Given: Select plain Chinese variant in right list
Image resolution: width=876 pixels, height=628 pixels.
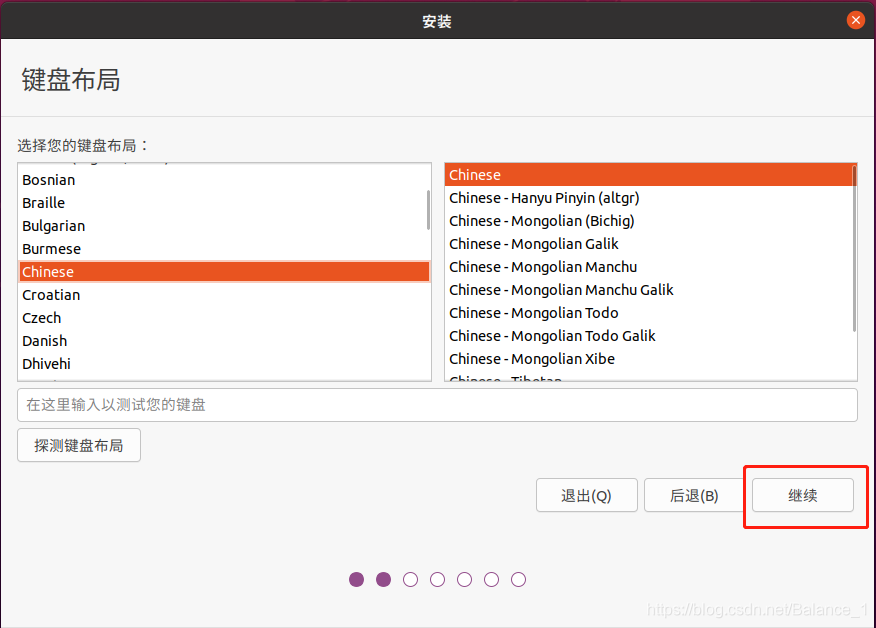Looking at the screenshot, I should (650, 175).
